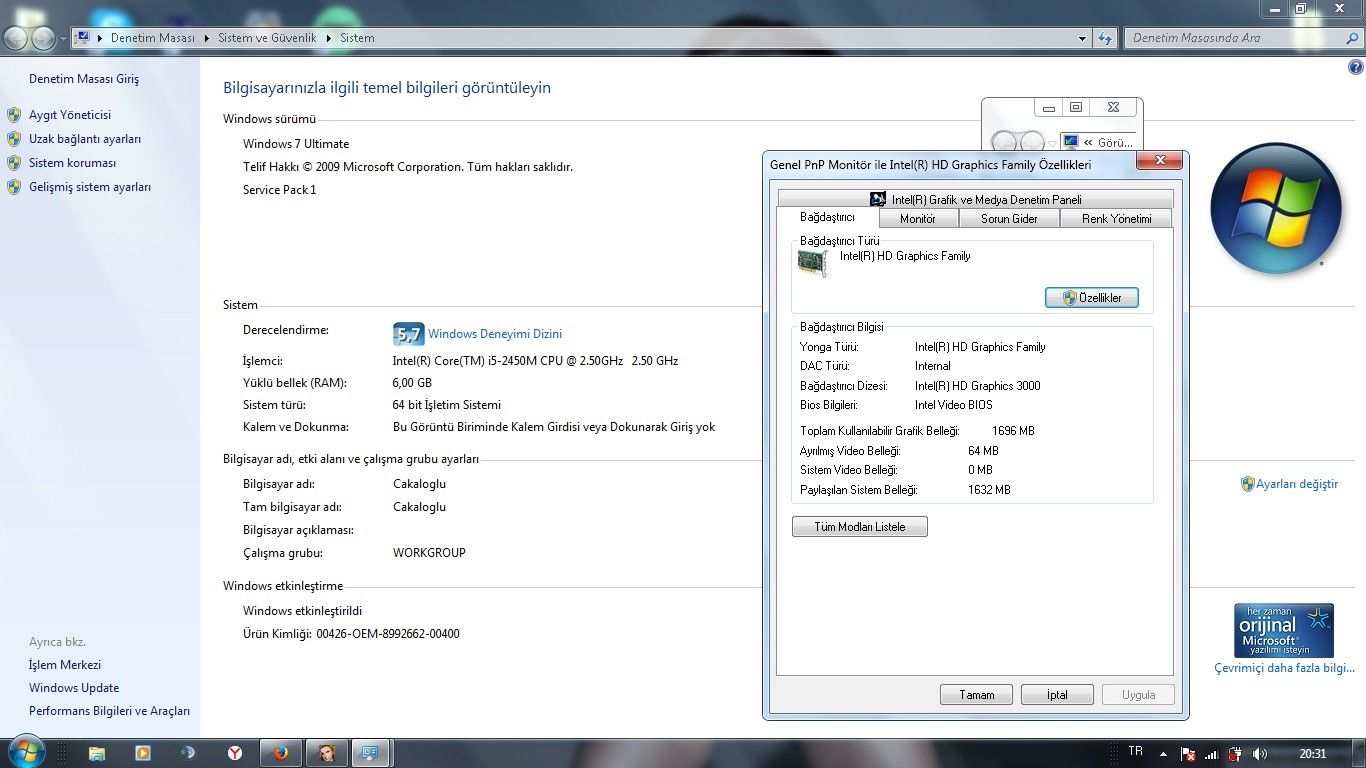Viewport: 1366px width, 768px height.
Task: Click the Tüm Modları Listele button
Action: (860, 526)
